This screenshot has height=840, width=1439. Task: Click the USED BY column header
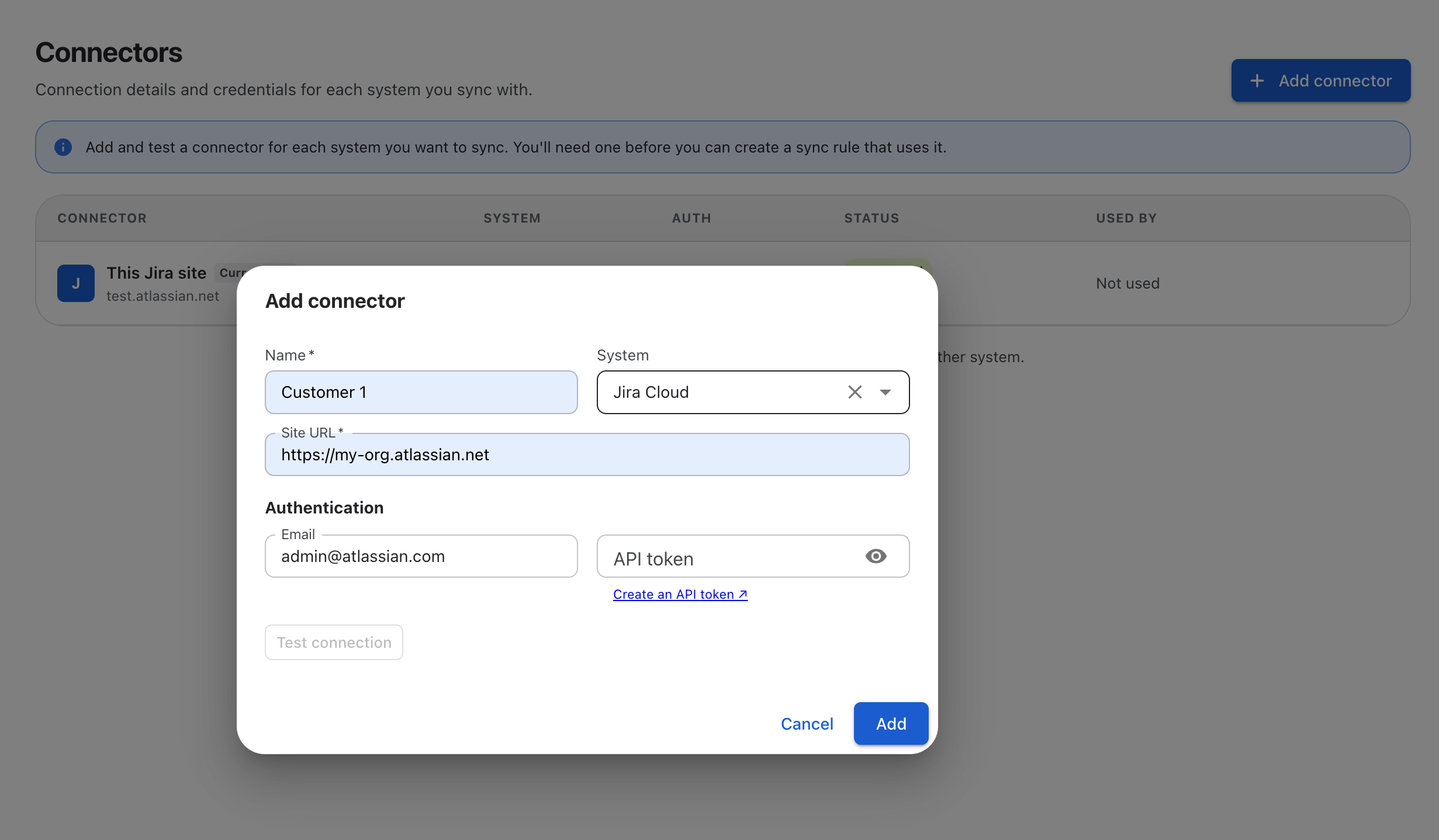1126,218
